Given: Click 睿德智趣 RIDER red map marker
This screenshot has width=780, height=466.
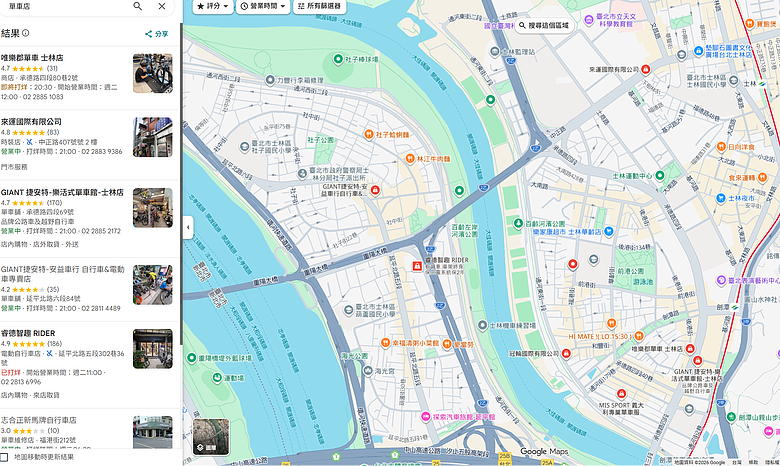Looking at the screenshot, I should click(x=417, y=266).
